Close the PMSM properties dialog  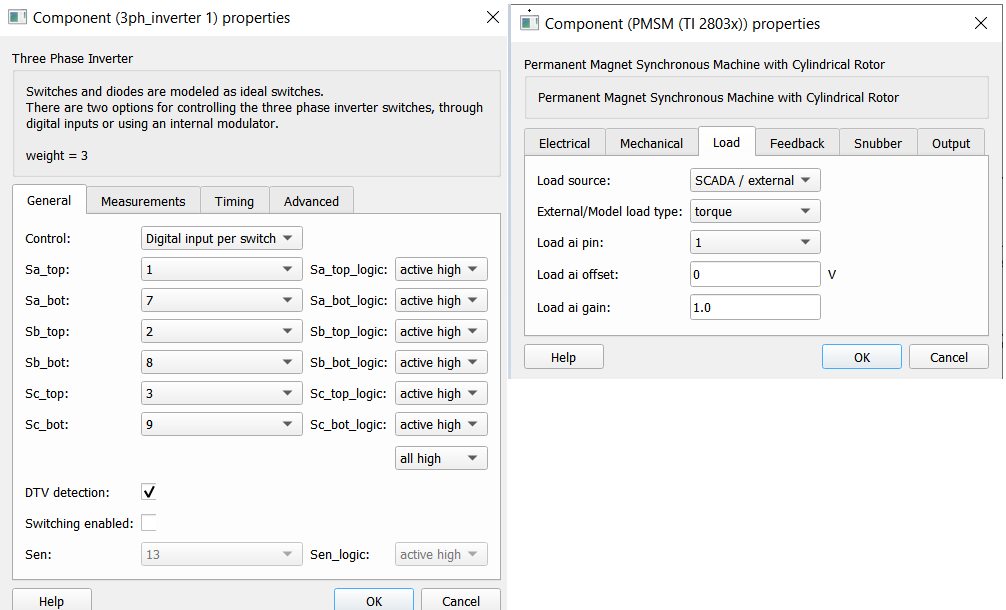980,23
